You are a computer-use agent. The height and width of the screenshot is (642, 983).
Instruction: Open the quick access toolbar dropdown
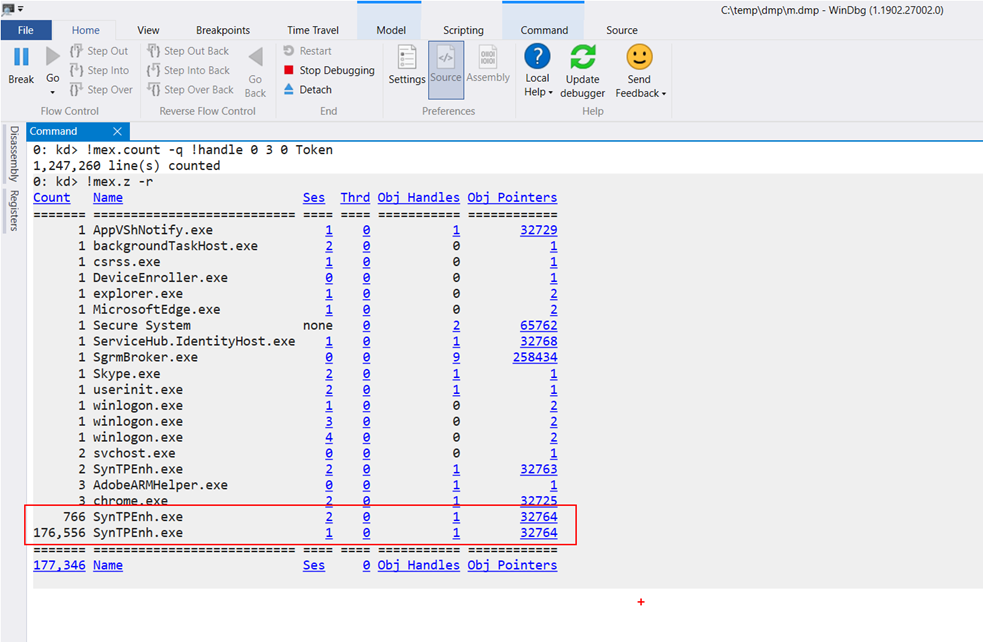click(x=21, y=9)
